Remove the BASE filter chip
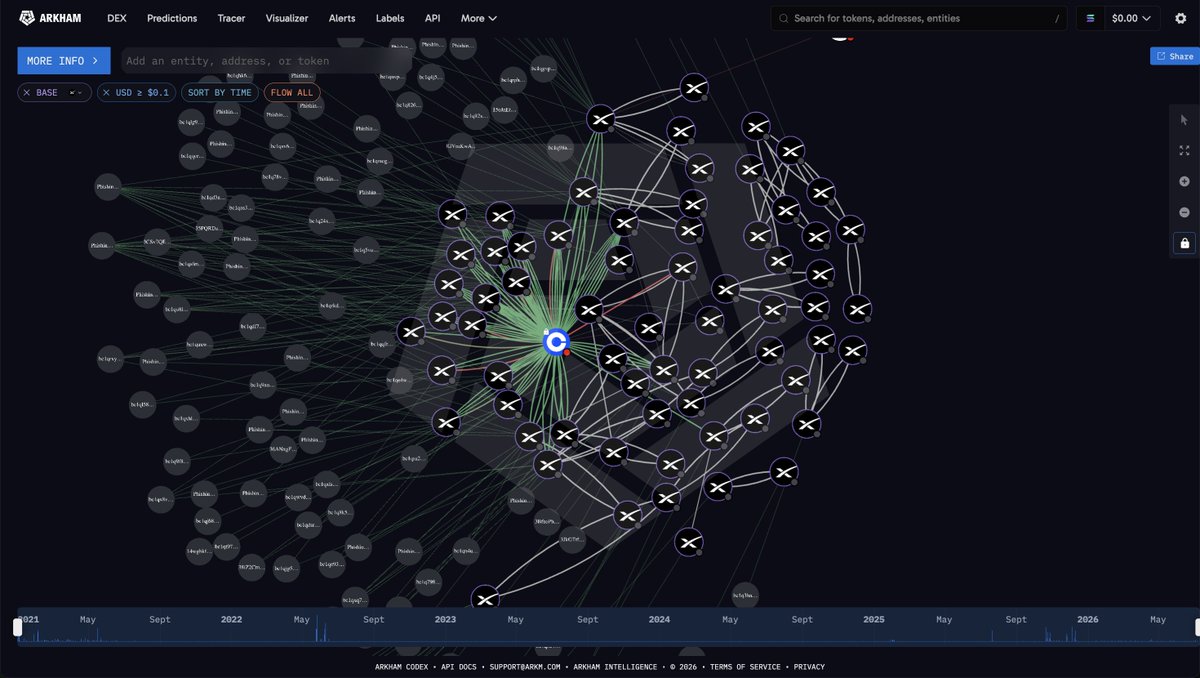 27,93
